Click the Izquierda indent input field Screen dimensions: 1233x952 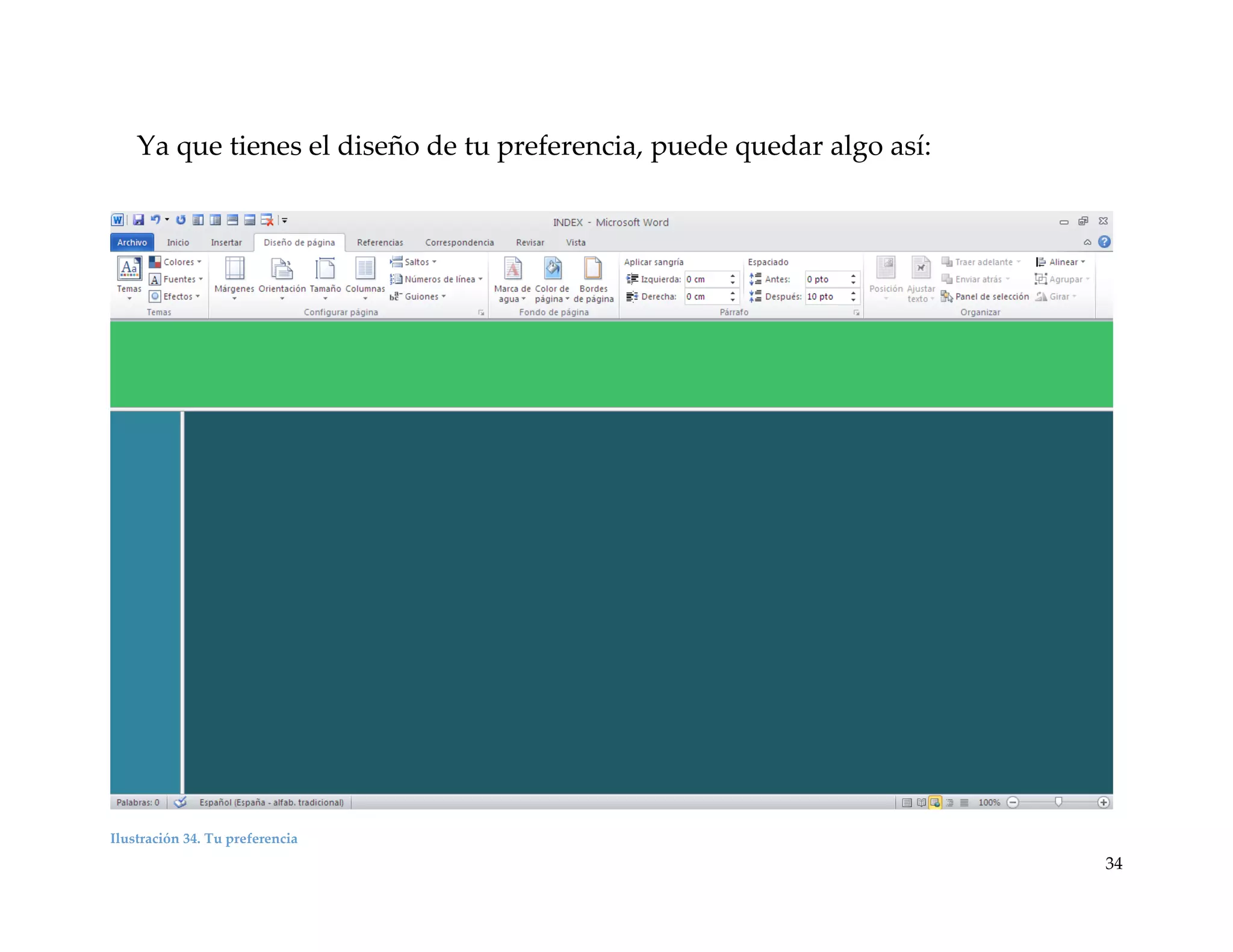point(706,279)
